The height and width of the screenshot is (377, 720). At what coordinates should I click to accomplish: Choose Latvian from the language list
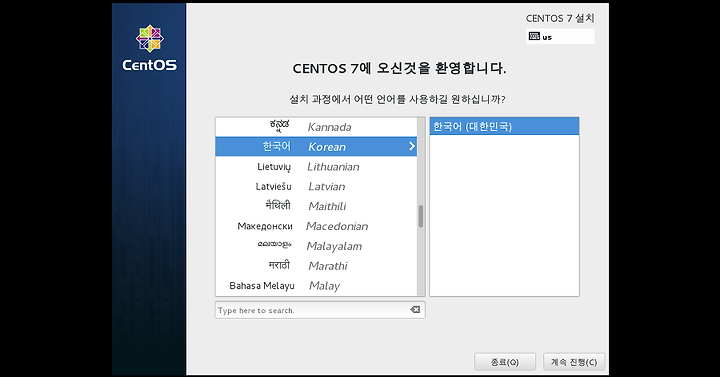(x=316, y=186)
